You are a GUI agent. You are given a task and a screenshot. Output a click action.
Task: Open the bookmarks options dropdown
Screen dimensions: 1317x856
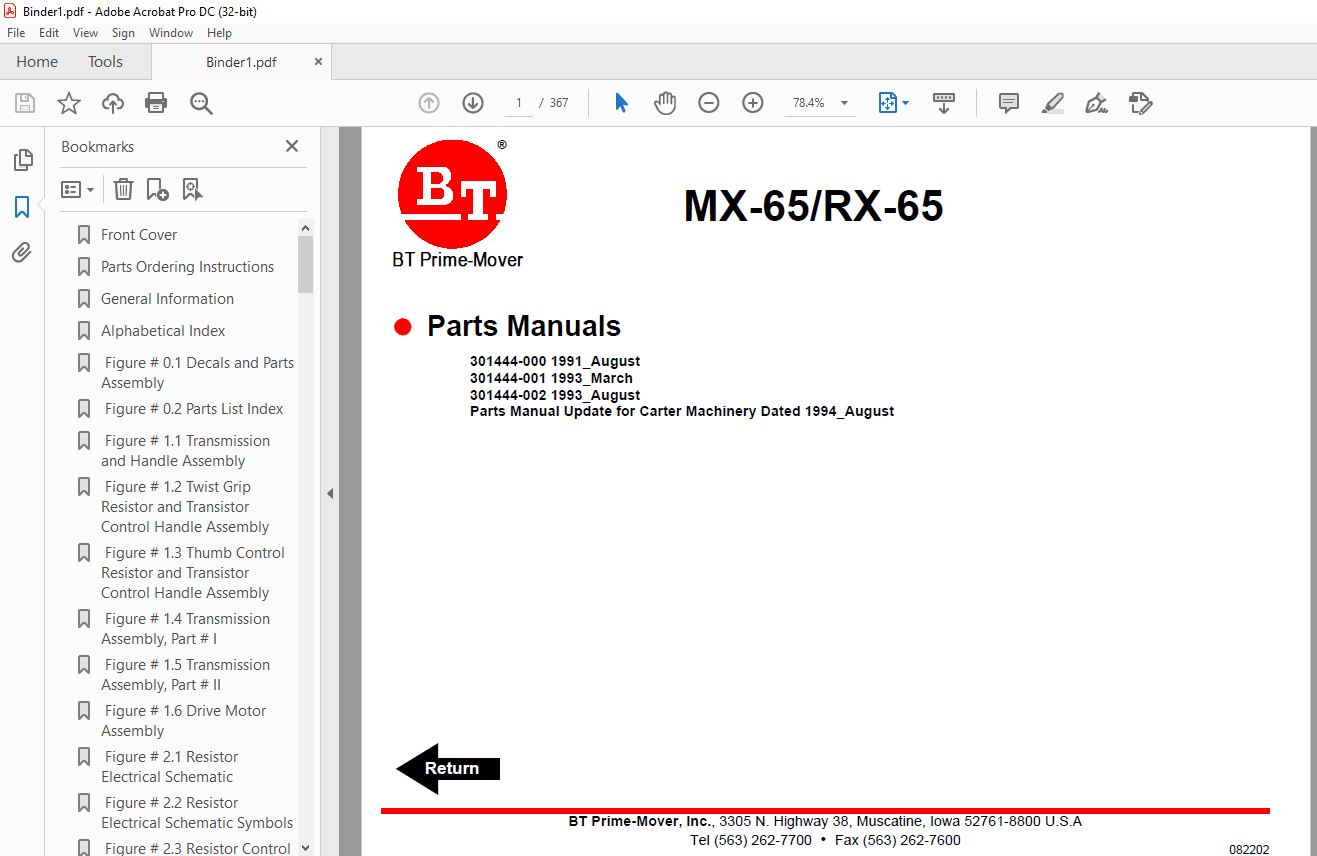(77, 189)
